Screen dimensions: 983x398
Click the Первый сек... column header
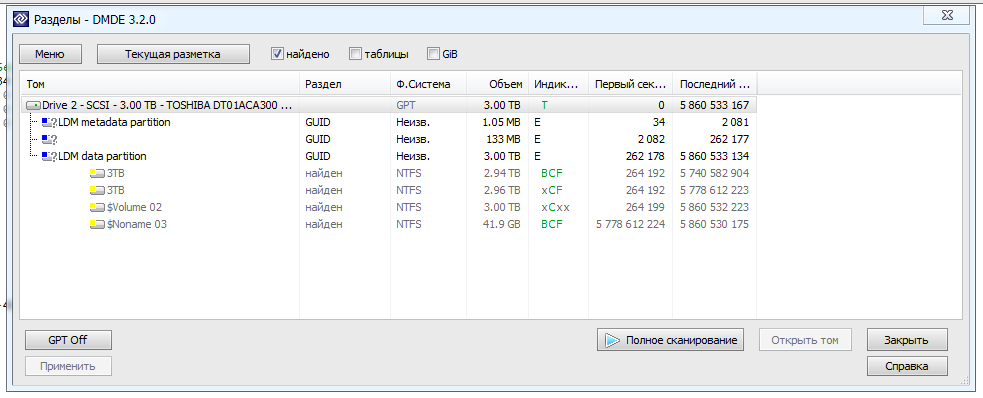pos(630,84)
